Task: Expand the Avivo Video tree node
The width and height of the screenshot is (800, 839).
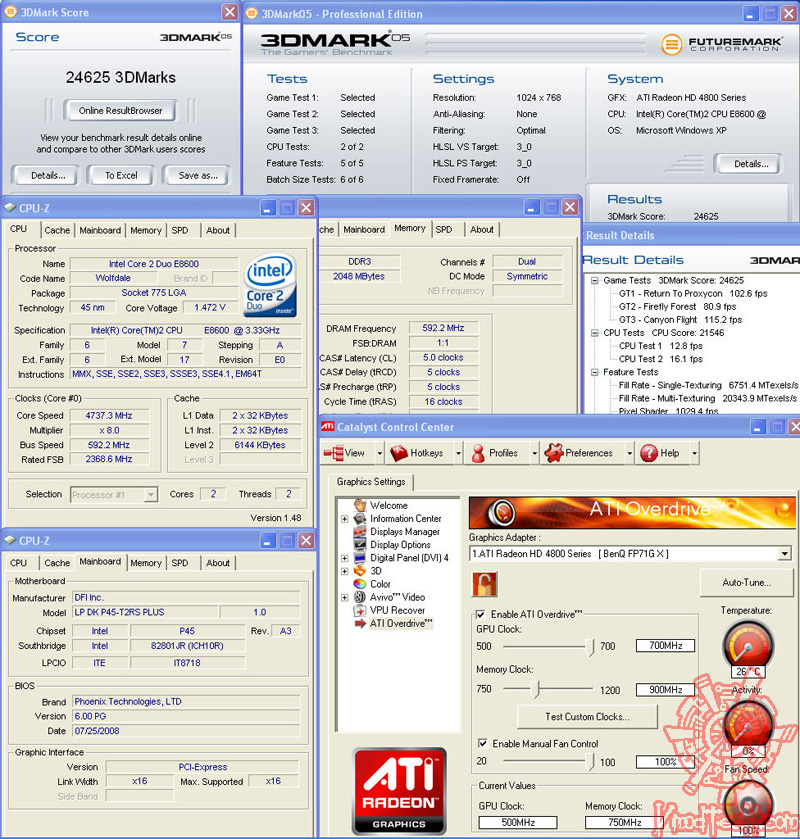Action: [x=345, y=598]
